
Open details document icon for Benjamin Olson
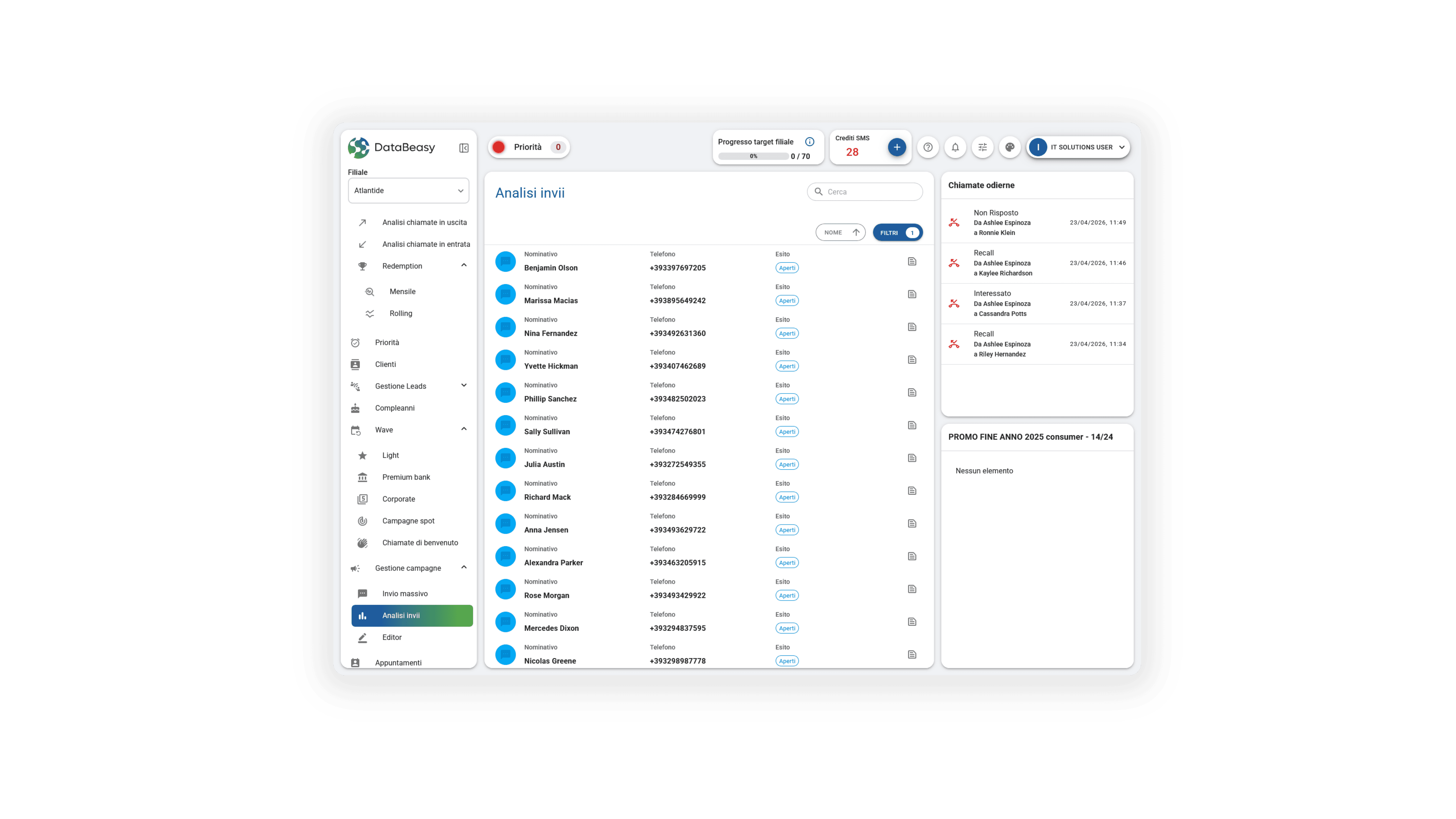click(912, 261)
